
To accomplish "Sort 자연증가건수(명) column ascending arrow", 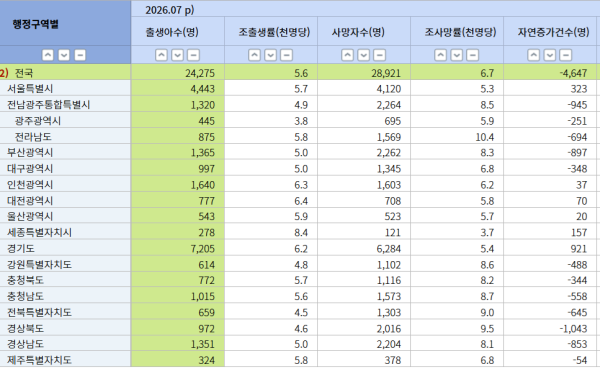I will pos(533,55).
